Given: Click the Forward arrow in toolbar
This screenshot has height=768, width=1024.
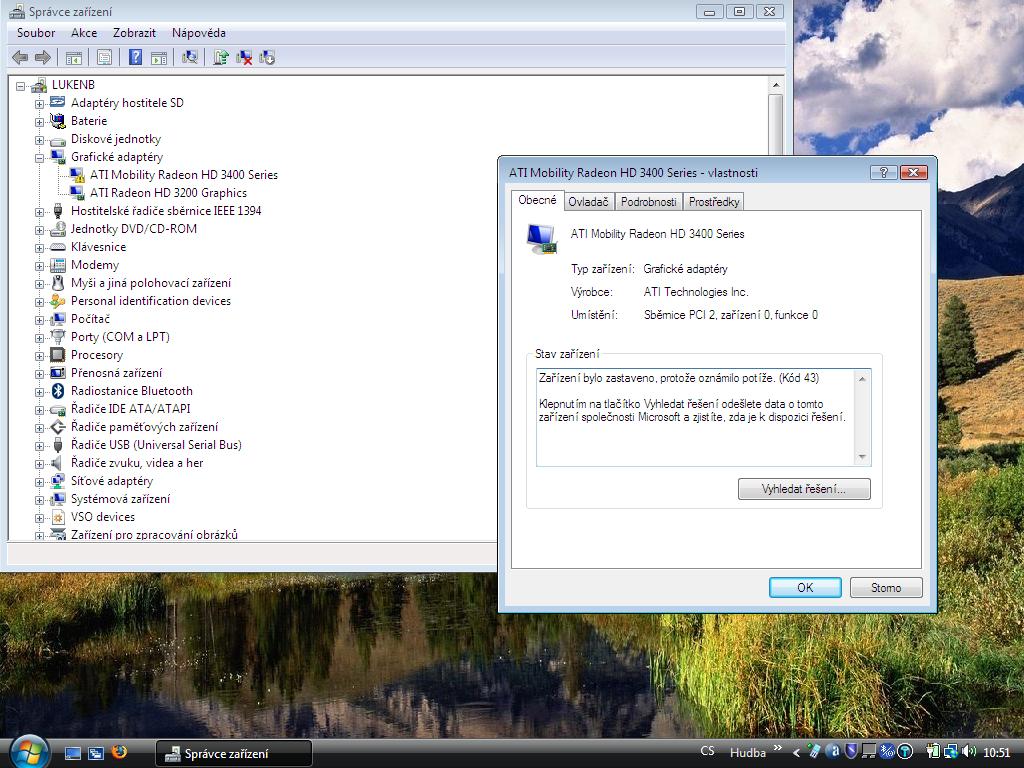Looking at the screenshot, I should 42,57.
